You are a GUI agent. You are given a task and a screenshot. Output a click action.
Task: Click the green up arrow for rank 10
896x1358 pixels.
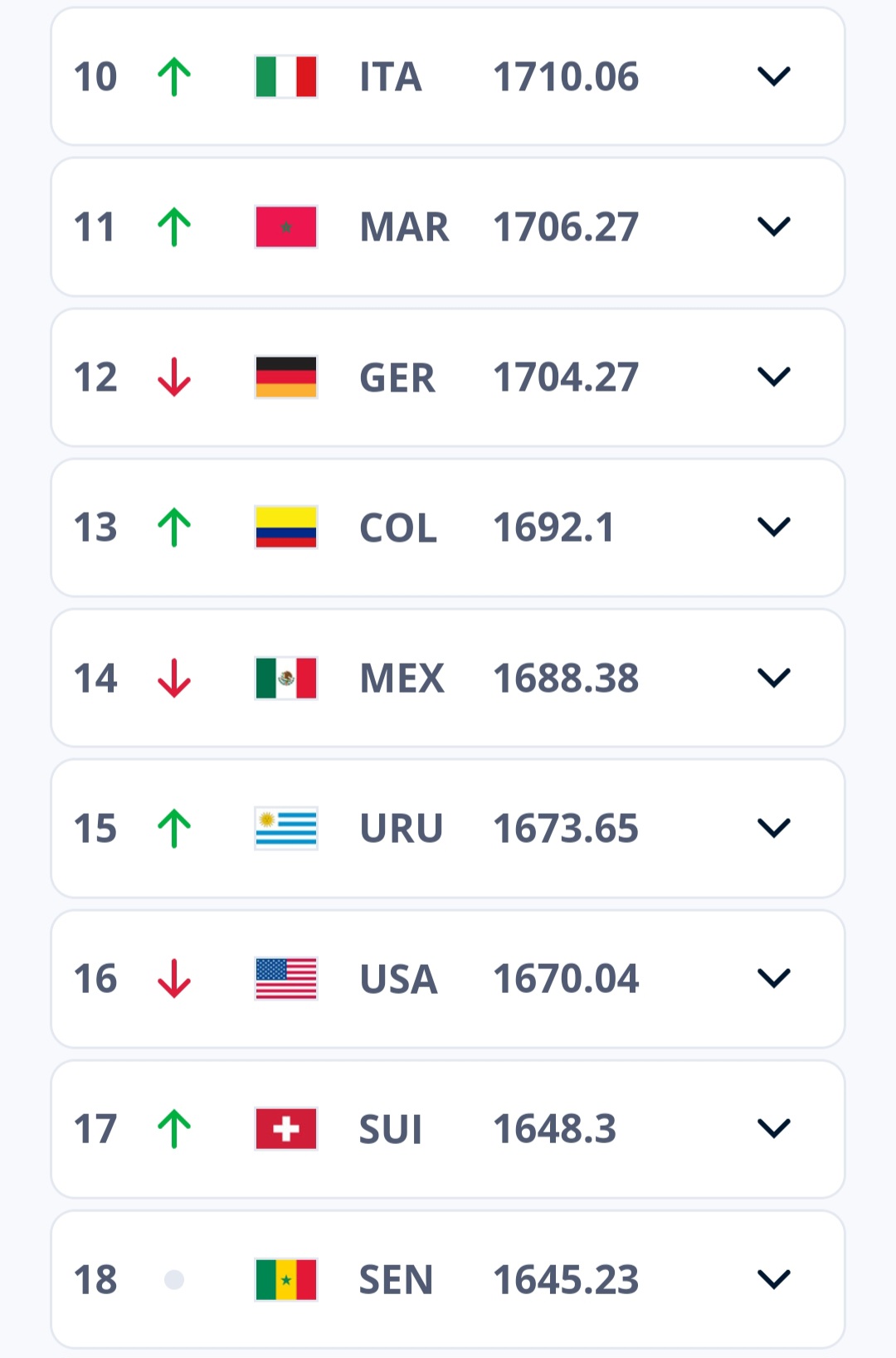174,76
